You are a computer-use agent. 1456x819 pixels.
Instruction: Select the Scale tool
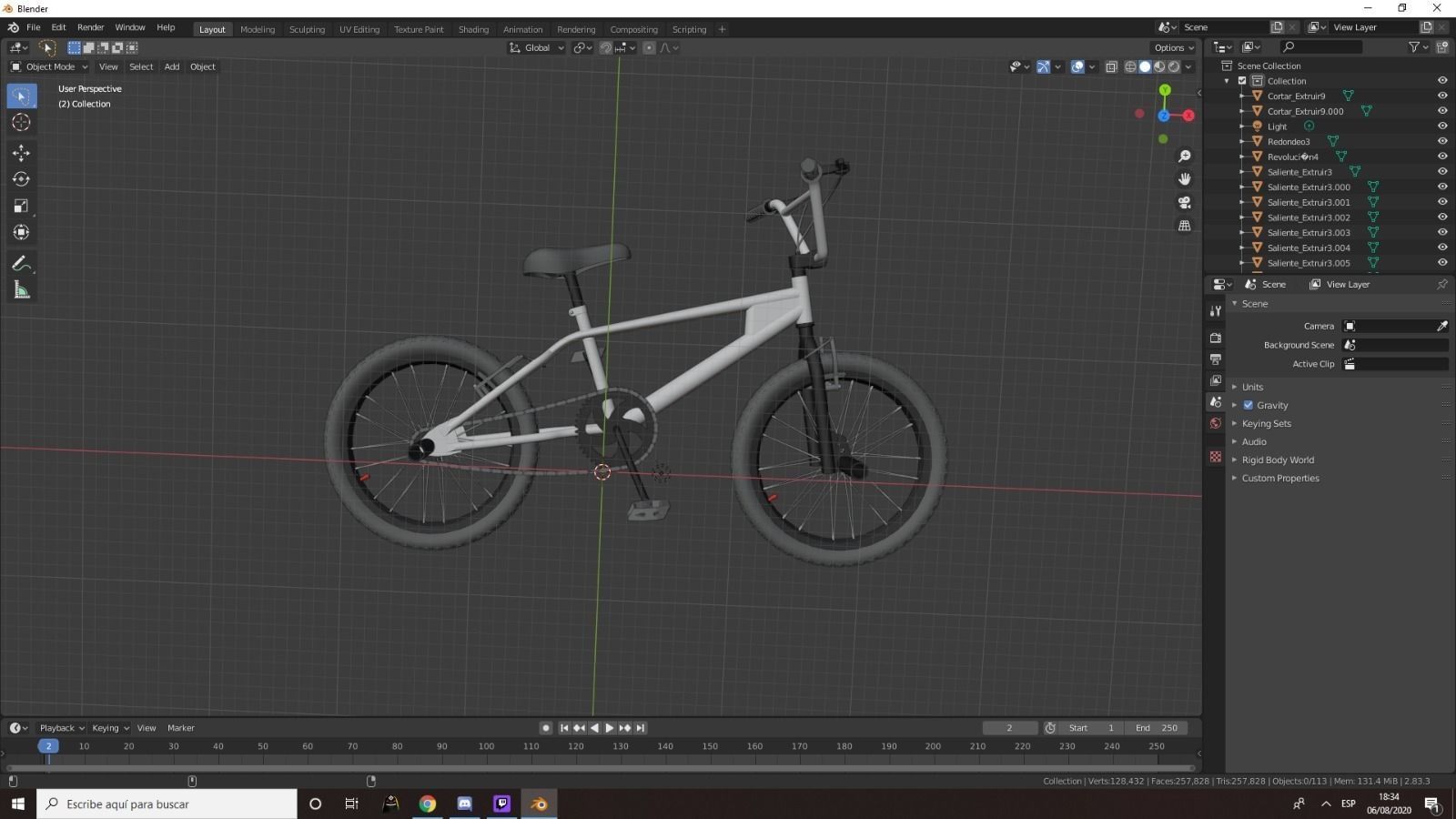click(x=22, y=206)
